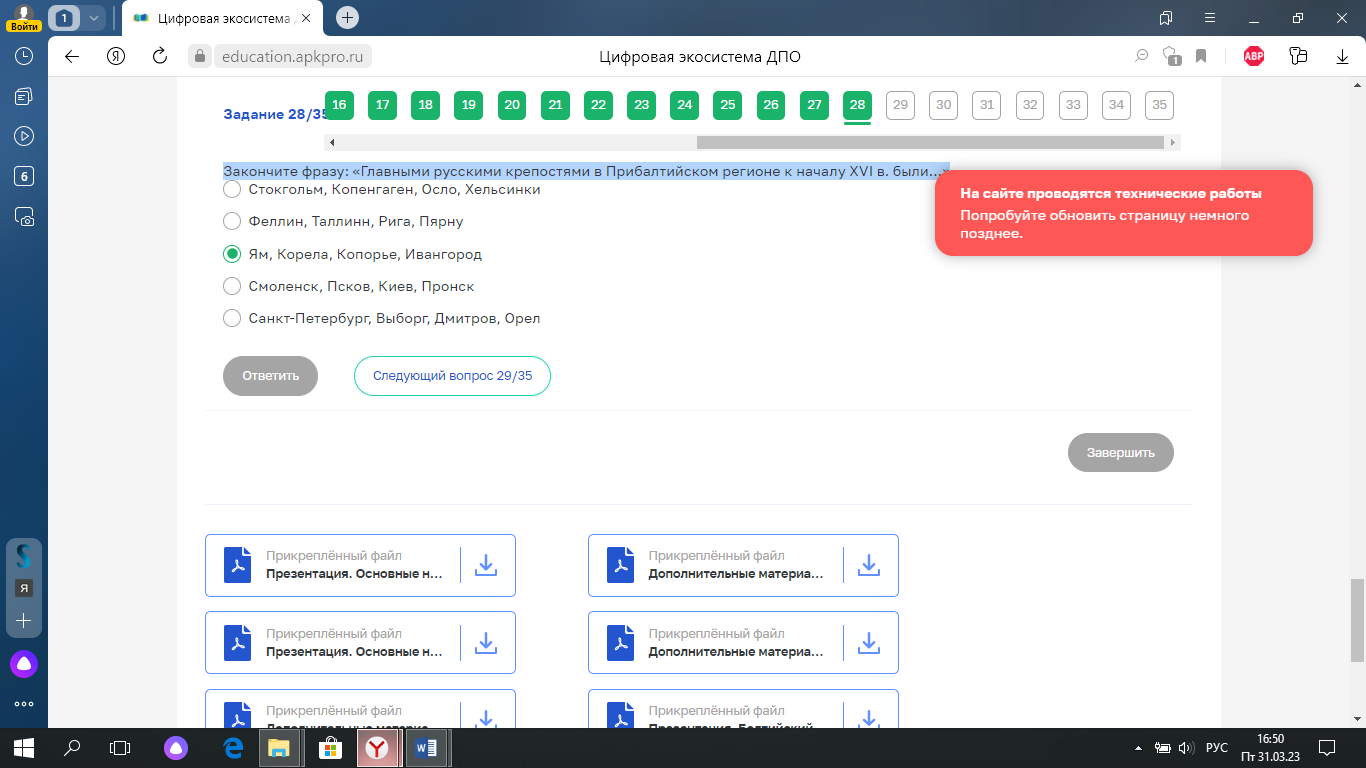Click the РУС language indicator
This screenshot has height=768, width=1366.
tap(1216, 747)
